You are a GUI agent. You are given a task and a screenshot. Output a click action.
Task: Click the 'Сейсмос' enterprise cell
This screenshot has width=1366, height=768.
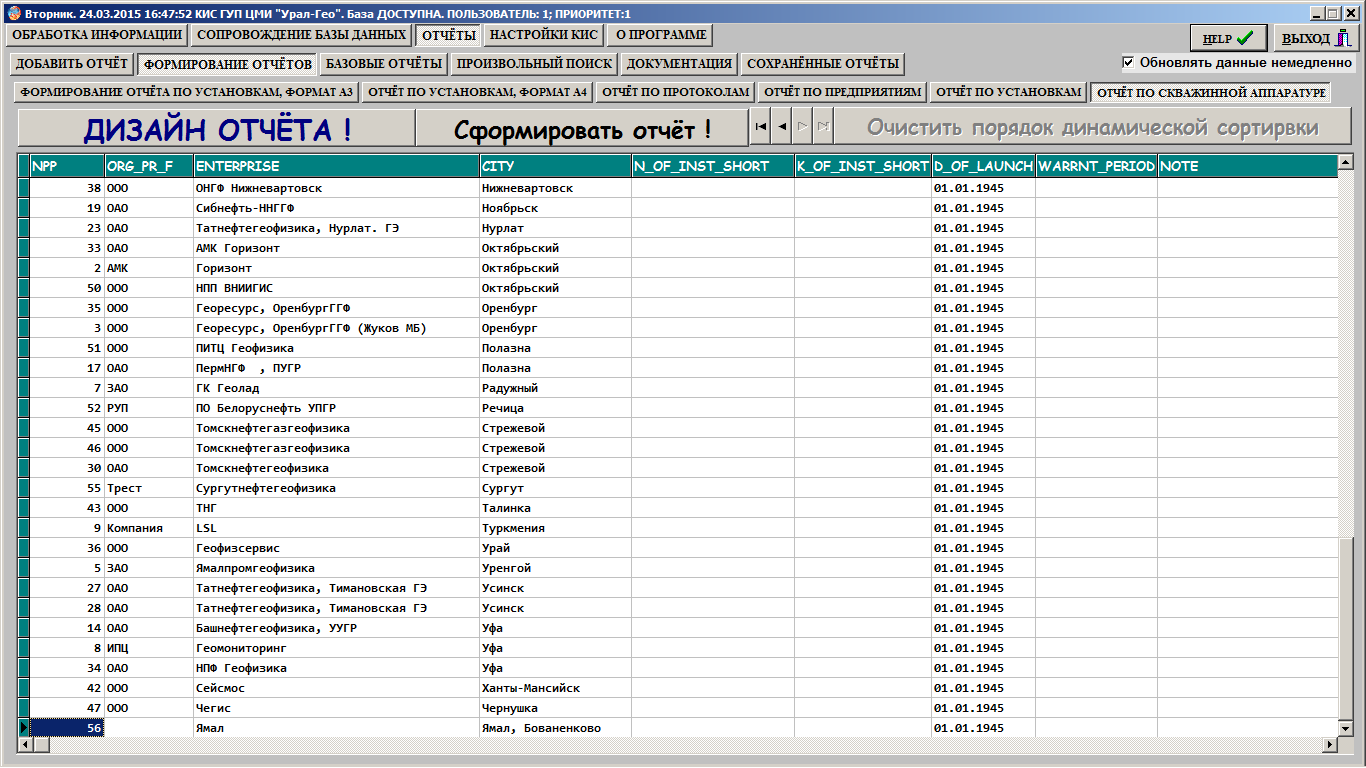337,688
